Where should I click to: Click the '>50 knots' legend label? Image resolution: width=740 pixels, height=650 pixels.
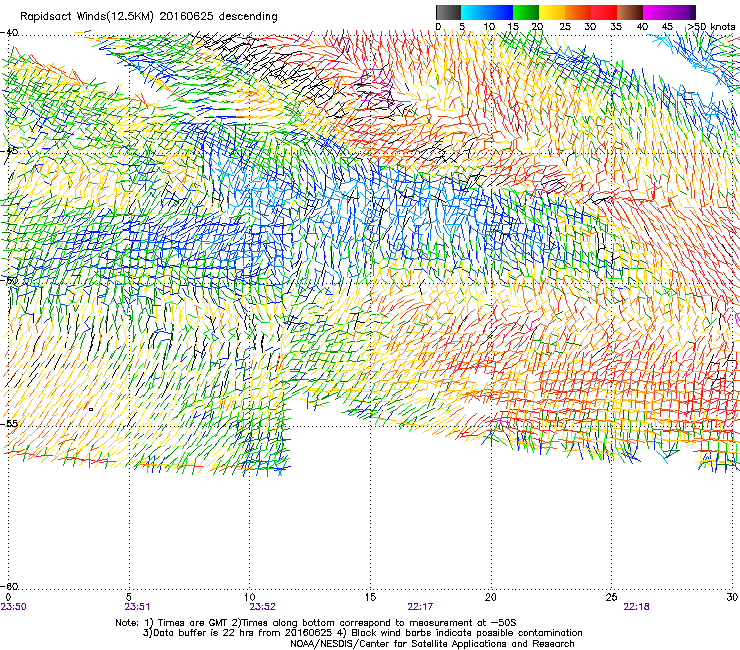pyautogui.click(x=712, y=27)
